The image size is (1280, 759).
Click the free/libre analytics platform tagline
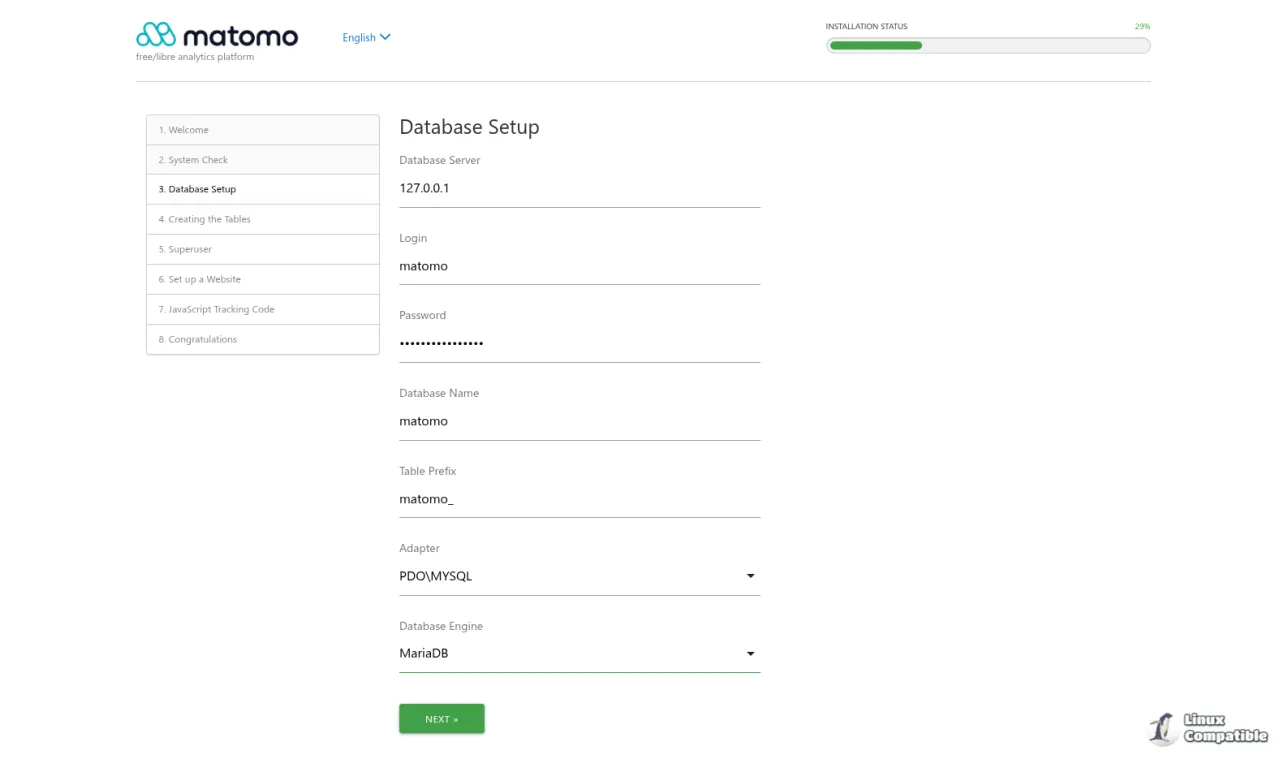click(195, 57)
